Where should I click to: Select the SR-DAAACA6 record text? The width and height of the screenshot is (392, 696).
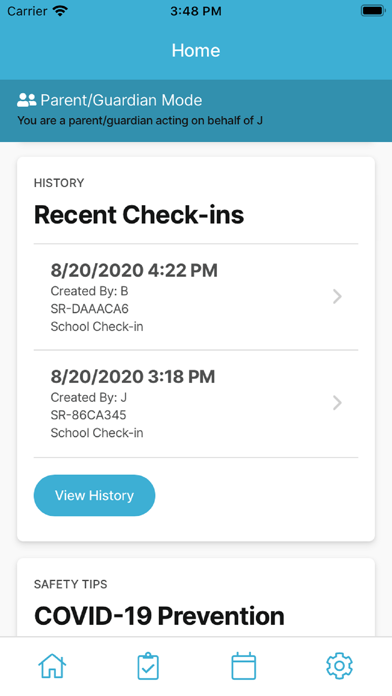pos(89,309)
